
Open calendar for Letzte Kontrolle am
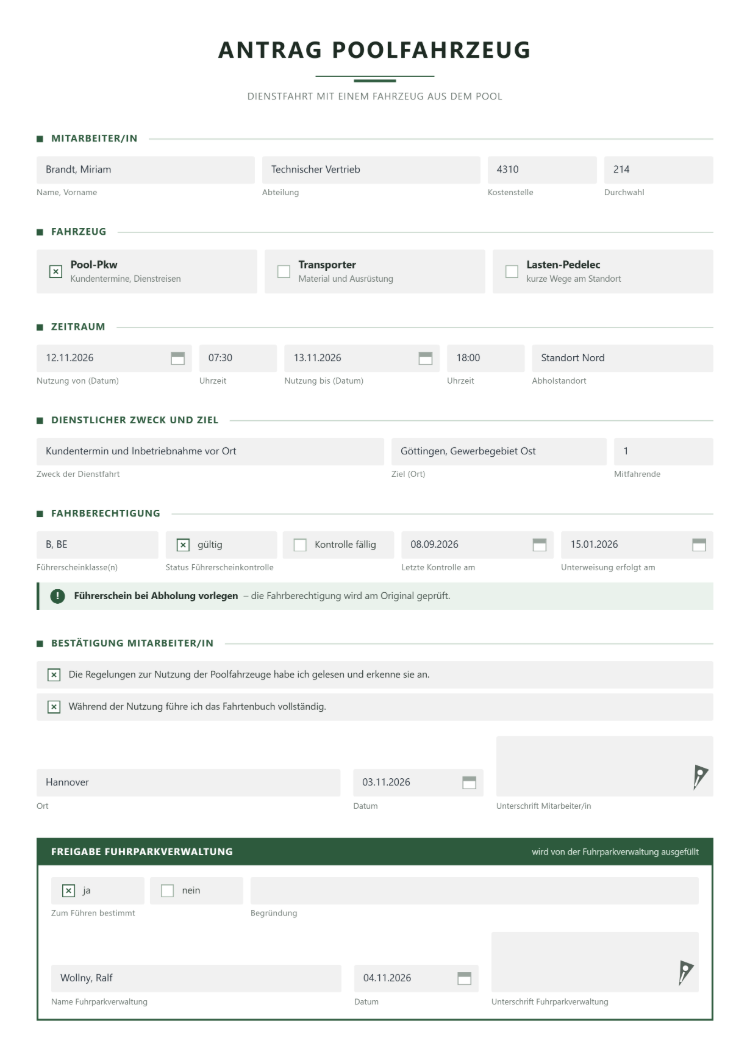coord(540,545)
